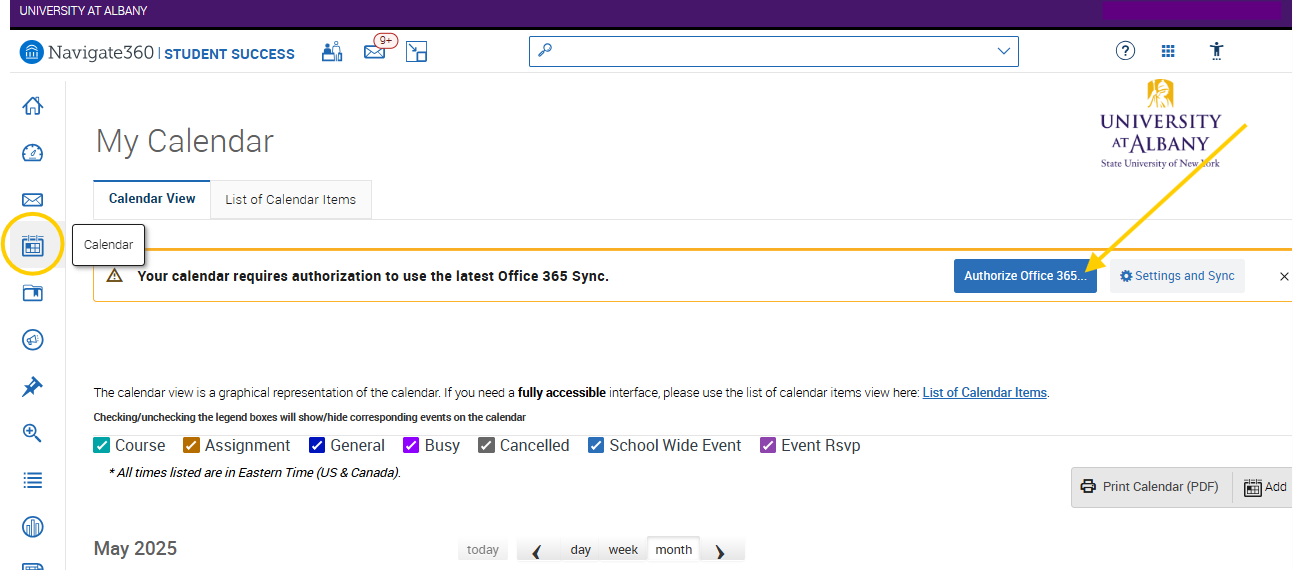Select the week view option
The width and height of the screenshot is (1293, 570).
623,550
